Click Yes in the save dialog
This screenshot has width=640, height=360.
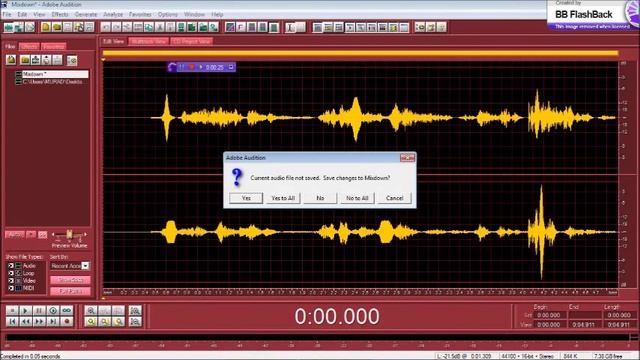246,198
